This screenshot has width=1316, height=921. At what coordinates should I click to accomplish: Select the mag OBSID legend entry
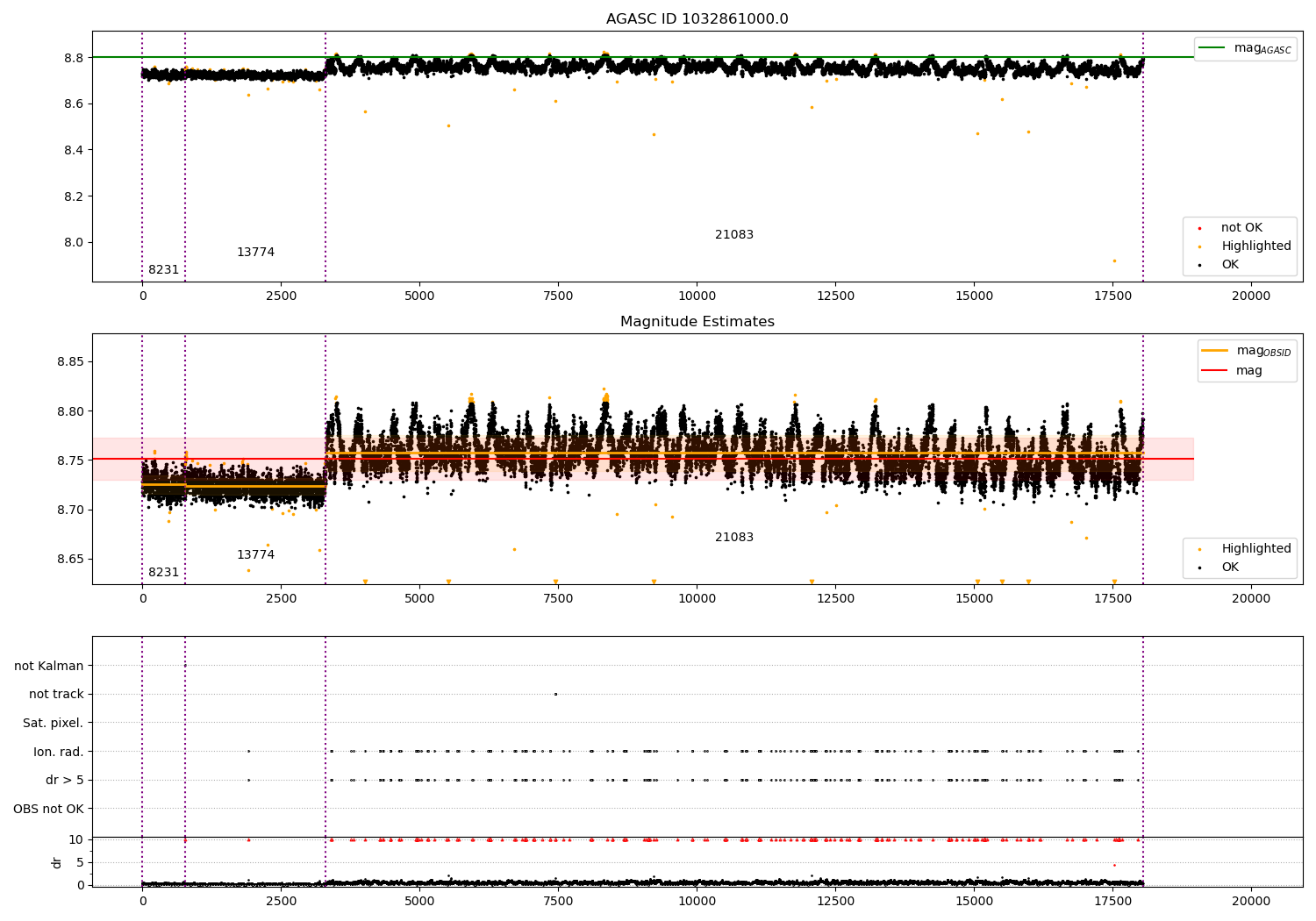(1247, 351)
